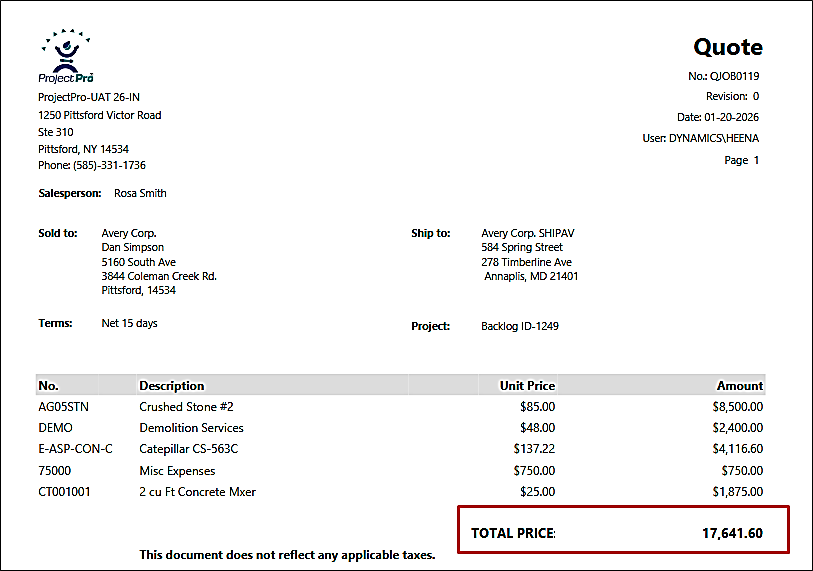Click the Description column header
The height and width of the screenshot is (571, 813).
point(171,385)
